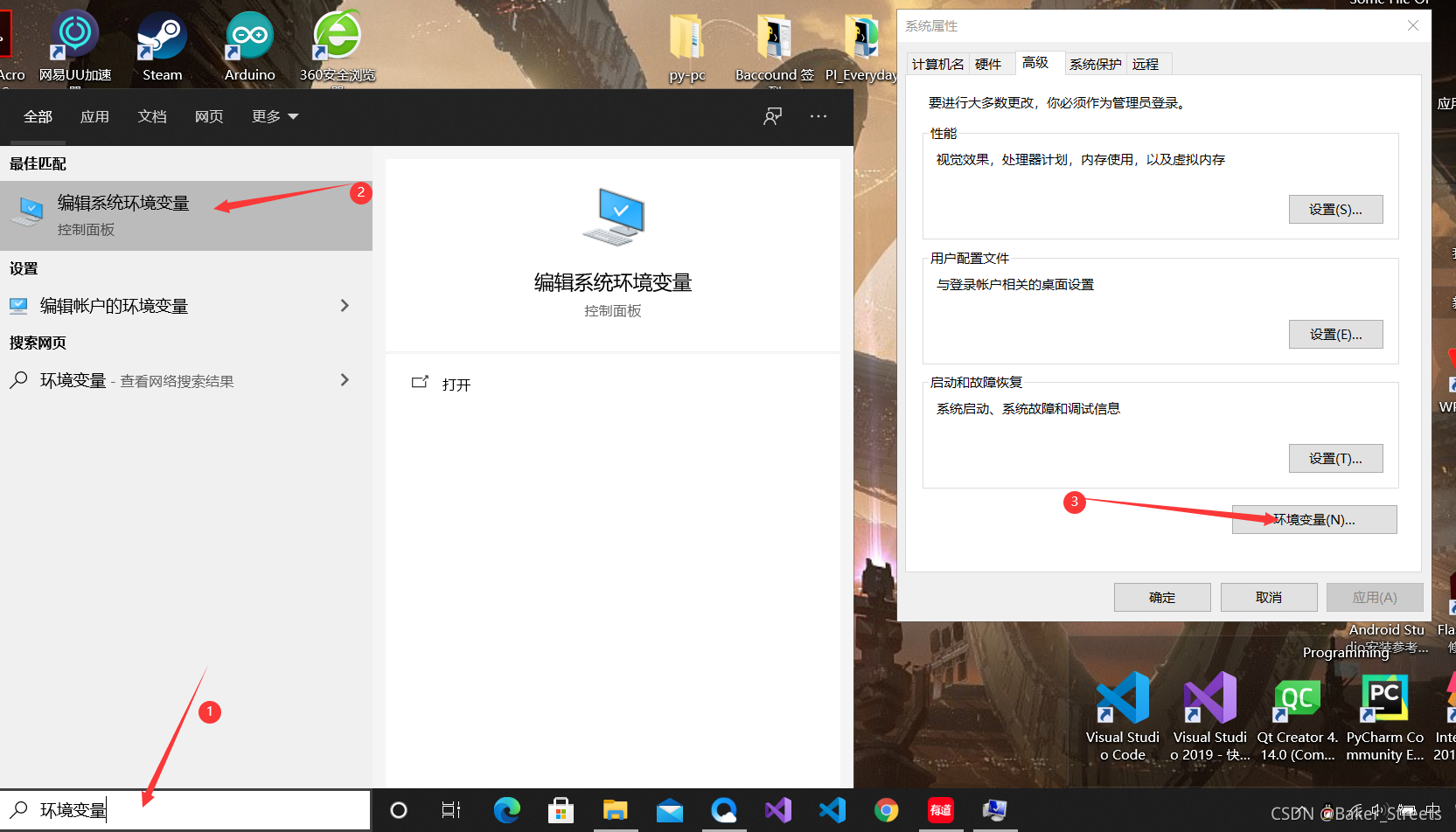Switch to 系统保护 tab in 系统属性
1456x832 pixels.
(1096, 64)
